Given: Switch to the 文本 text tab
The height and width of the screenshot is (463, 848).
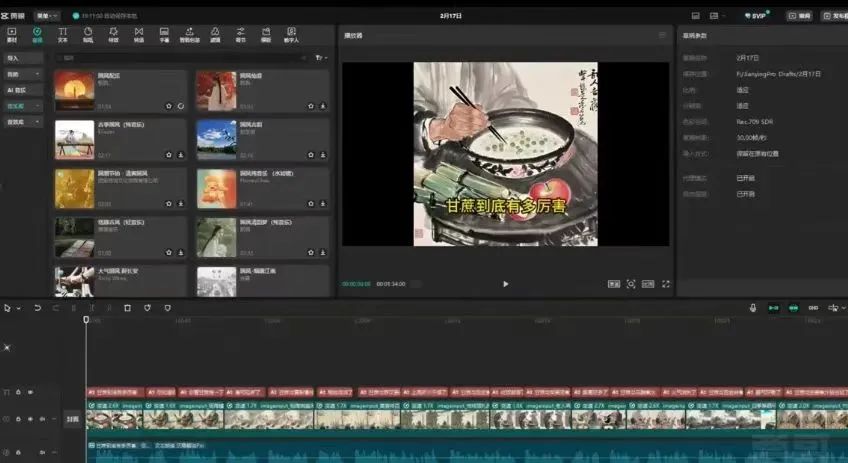Looking at the screenshot, I should (63, 35).
